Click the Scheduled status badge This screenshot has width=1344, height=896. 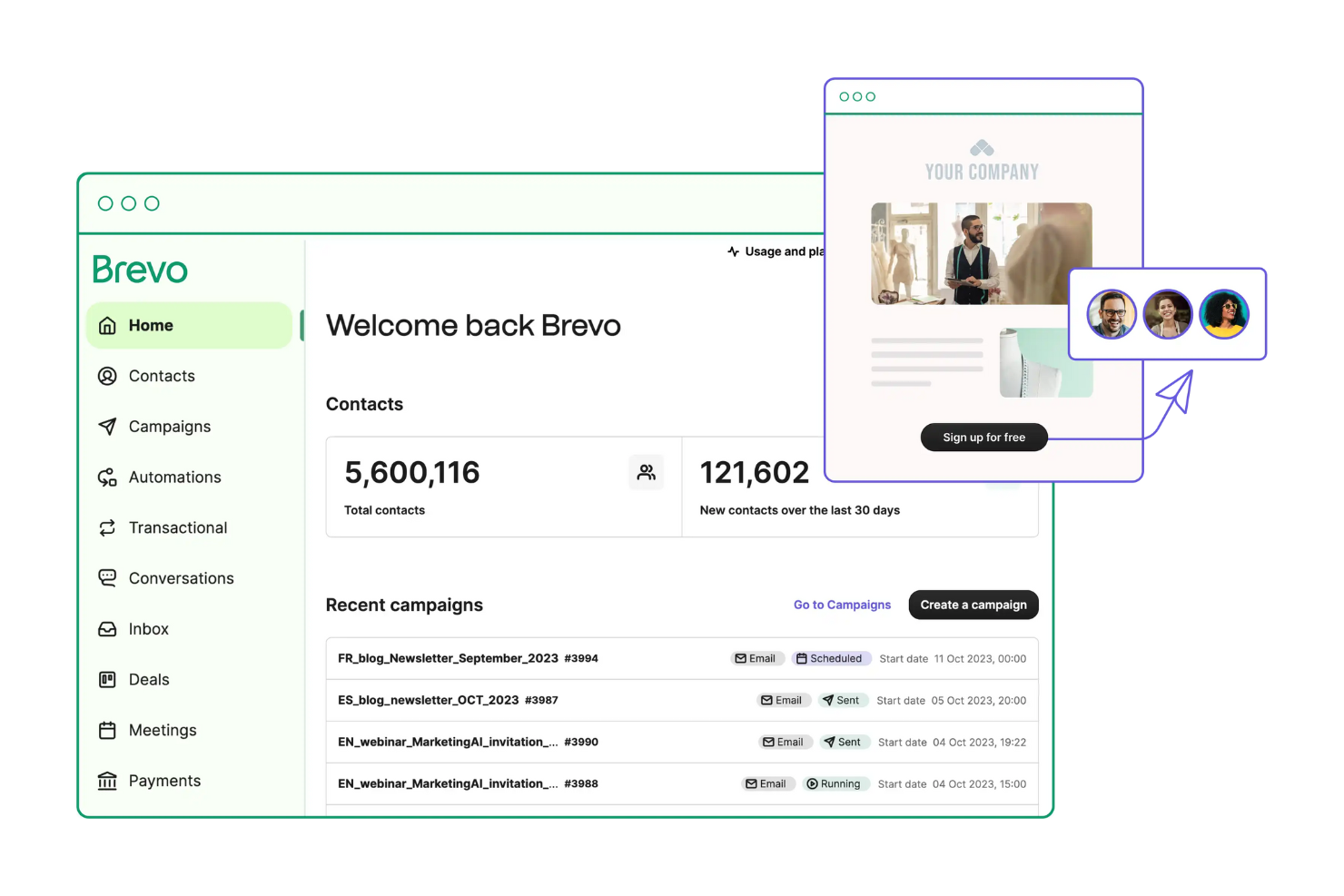click(830, 659)
